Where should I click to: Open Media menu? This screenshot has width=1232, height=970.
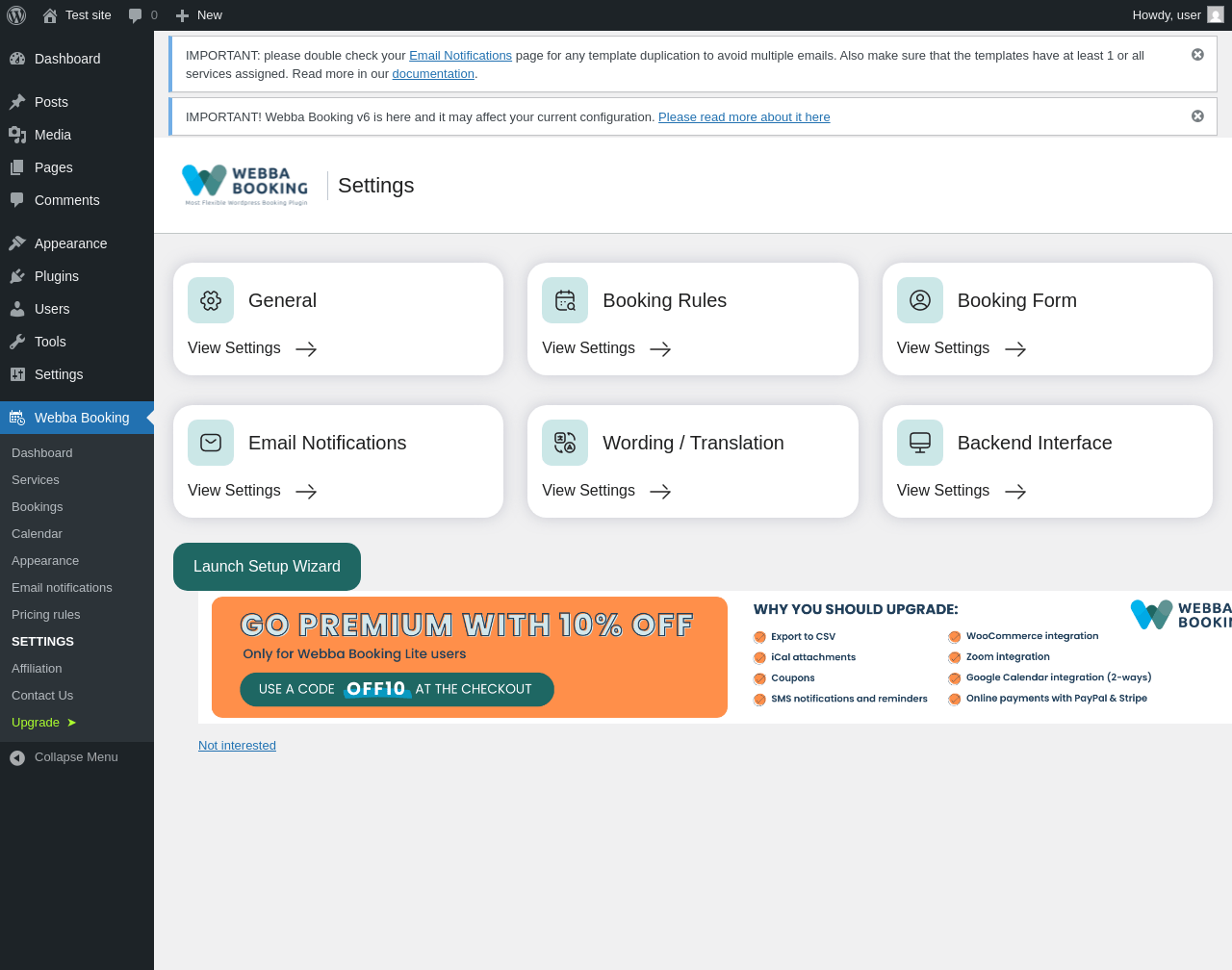pos(77,135)
